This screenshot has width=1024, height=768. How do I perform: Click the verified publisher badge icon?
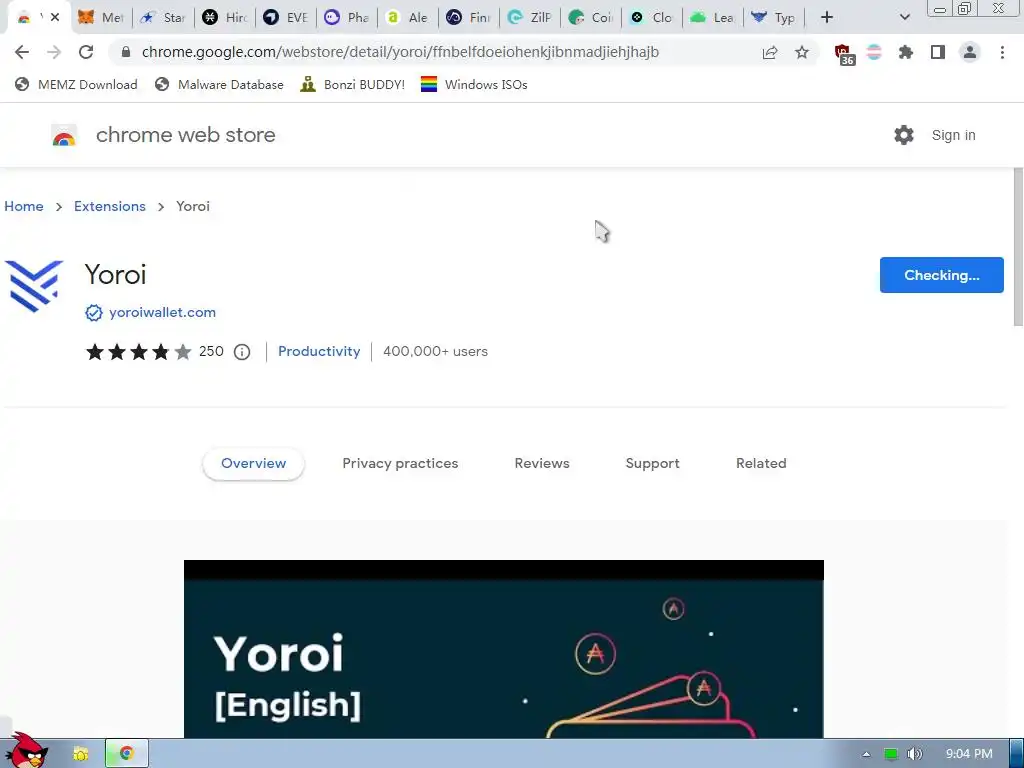point(94,313)
